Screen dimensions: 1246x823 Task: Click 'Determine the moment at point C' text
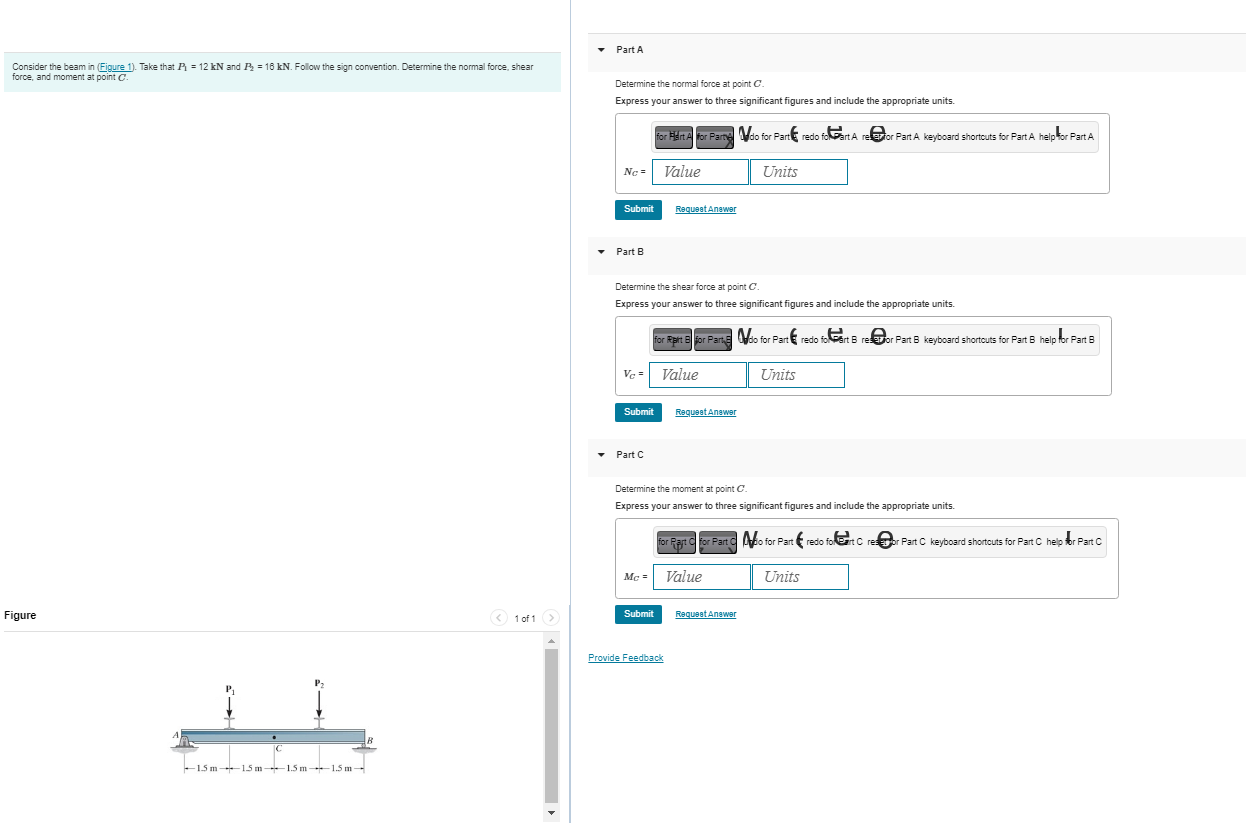682,489
